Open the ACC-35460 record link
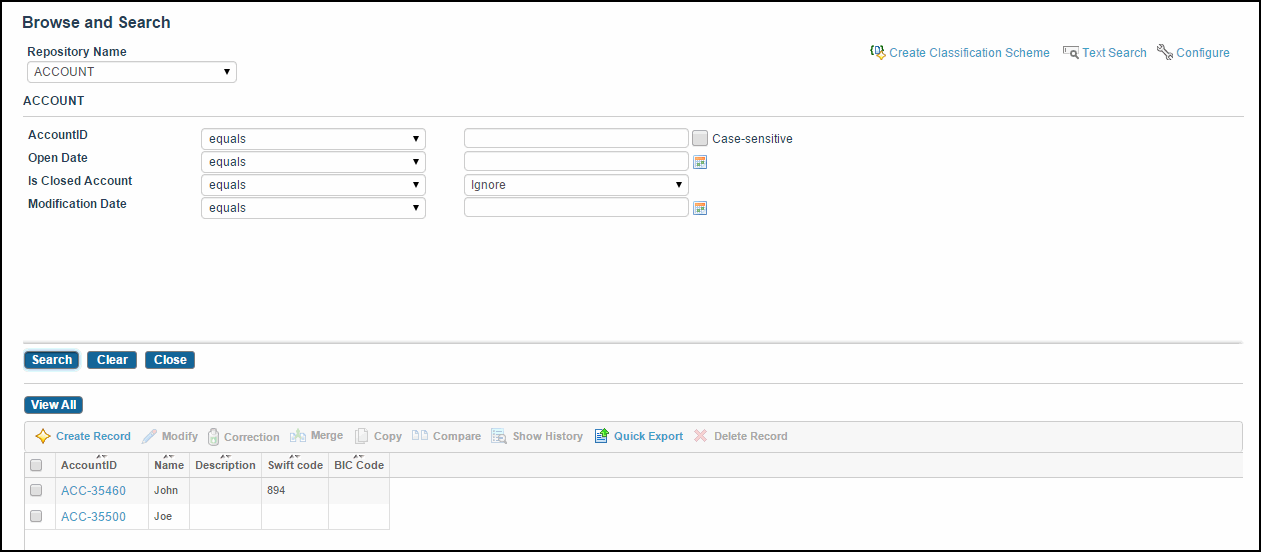The width and height of the screenshot is (1261, 552). click(x=93, y=491)
